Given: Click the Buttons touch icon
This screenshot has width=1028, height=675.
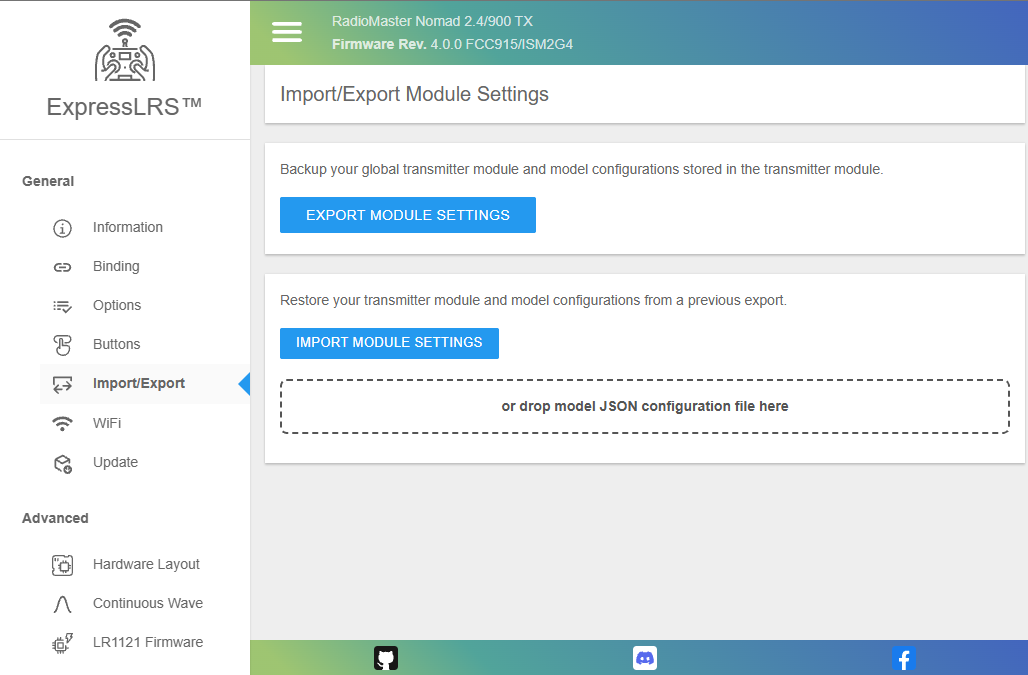Looking at the screenshot, I should point(62,345).
